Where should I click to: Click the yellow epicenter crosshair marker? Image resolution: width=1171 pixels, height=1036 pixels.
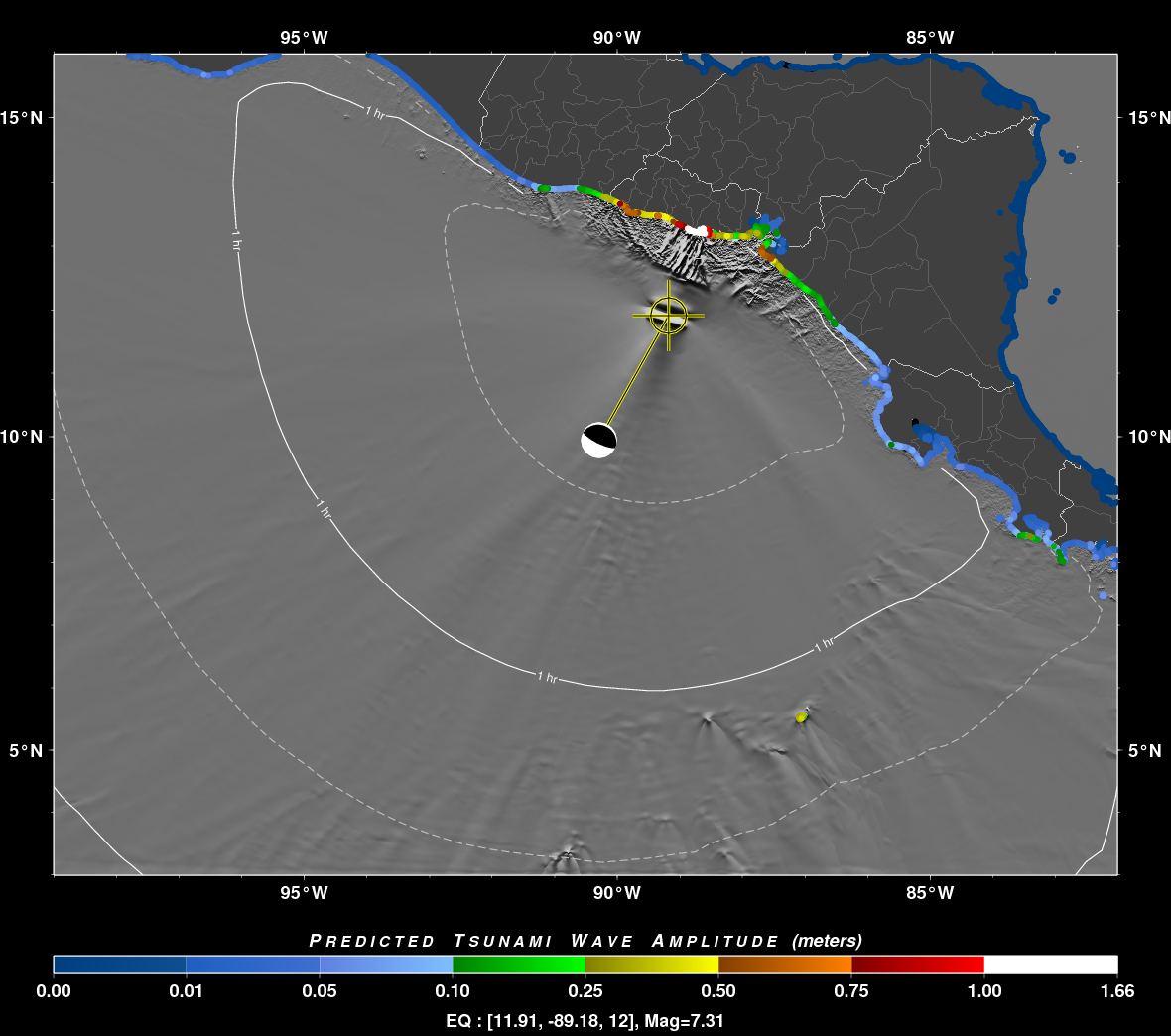[668, 315]
